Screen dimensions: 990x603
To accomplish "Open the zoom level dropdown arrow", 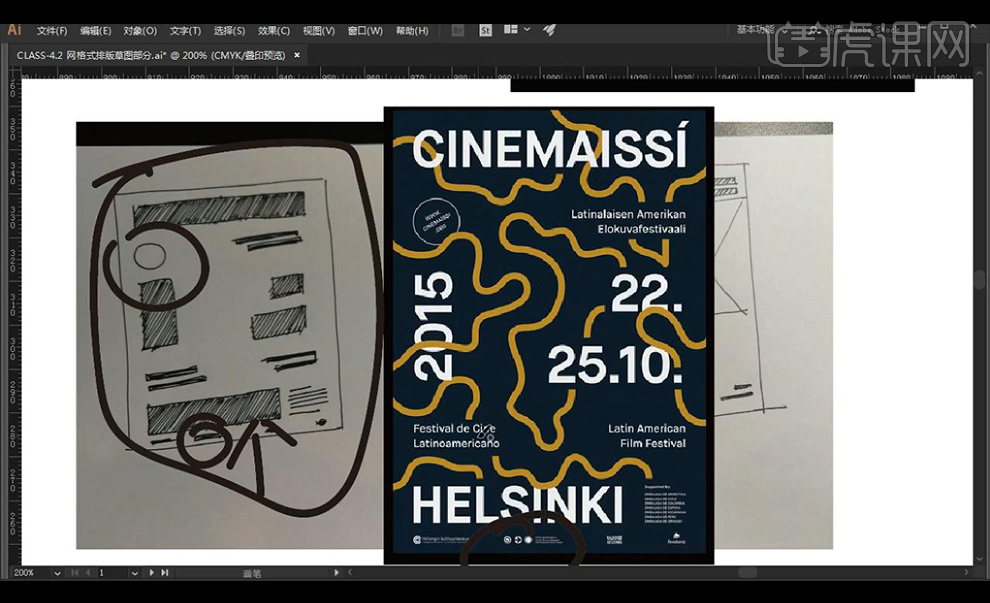I will pyautogui.click(x=57, y=573).
